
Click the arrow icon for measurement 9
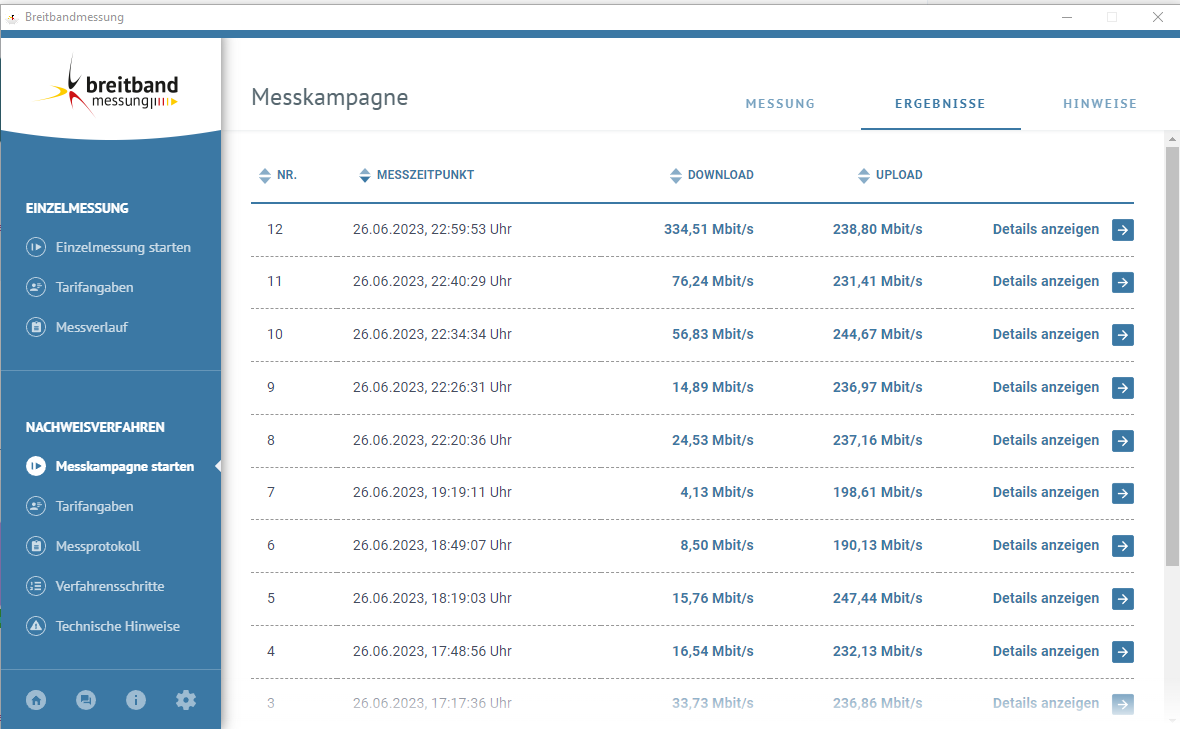1123,387
